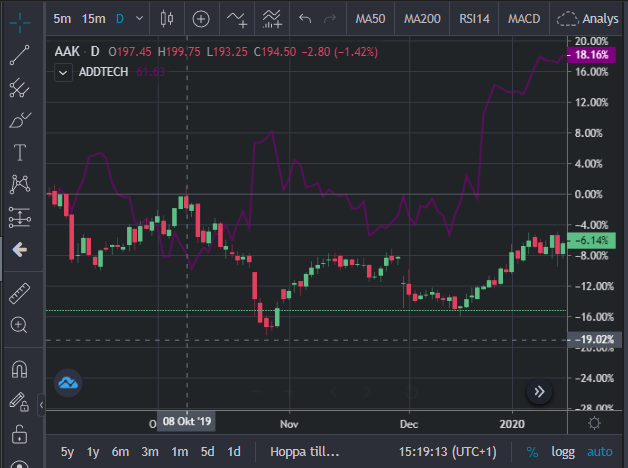This screenshot has width=628, height=468.
Task: Select the pitchfork tool
Action: (19, 87)
